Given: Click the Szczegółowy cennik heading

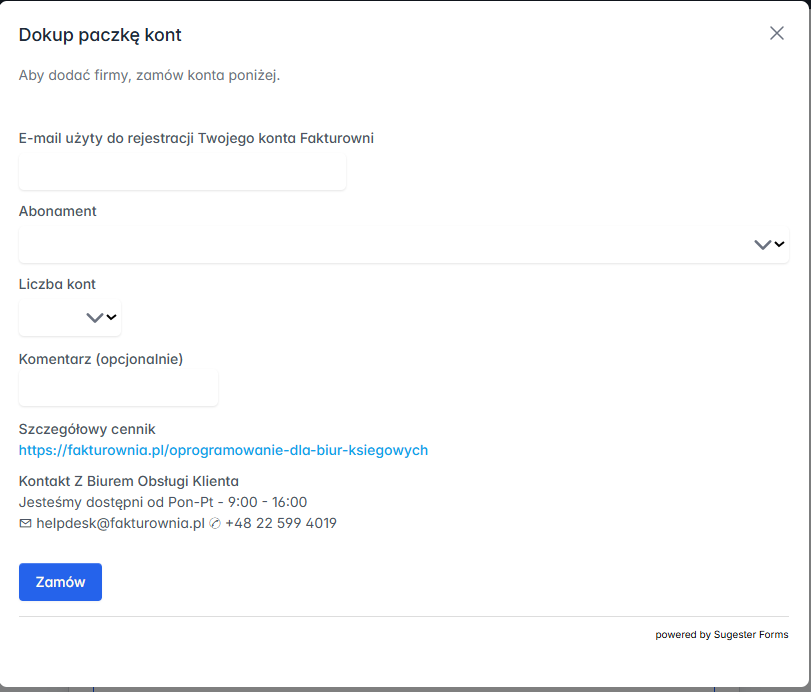Looking at the screenshot, I should click(87, 429).
